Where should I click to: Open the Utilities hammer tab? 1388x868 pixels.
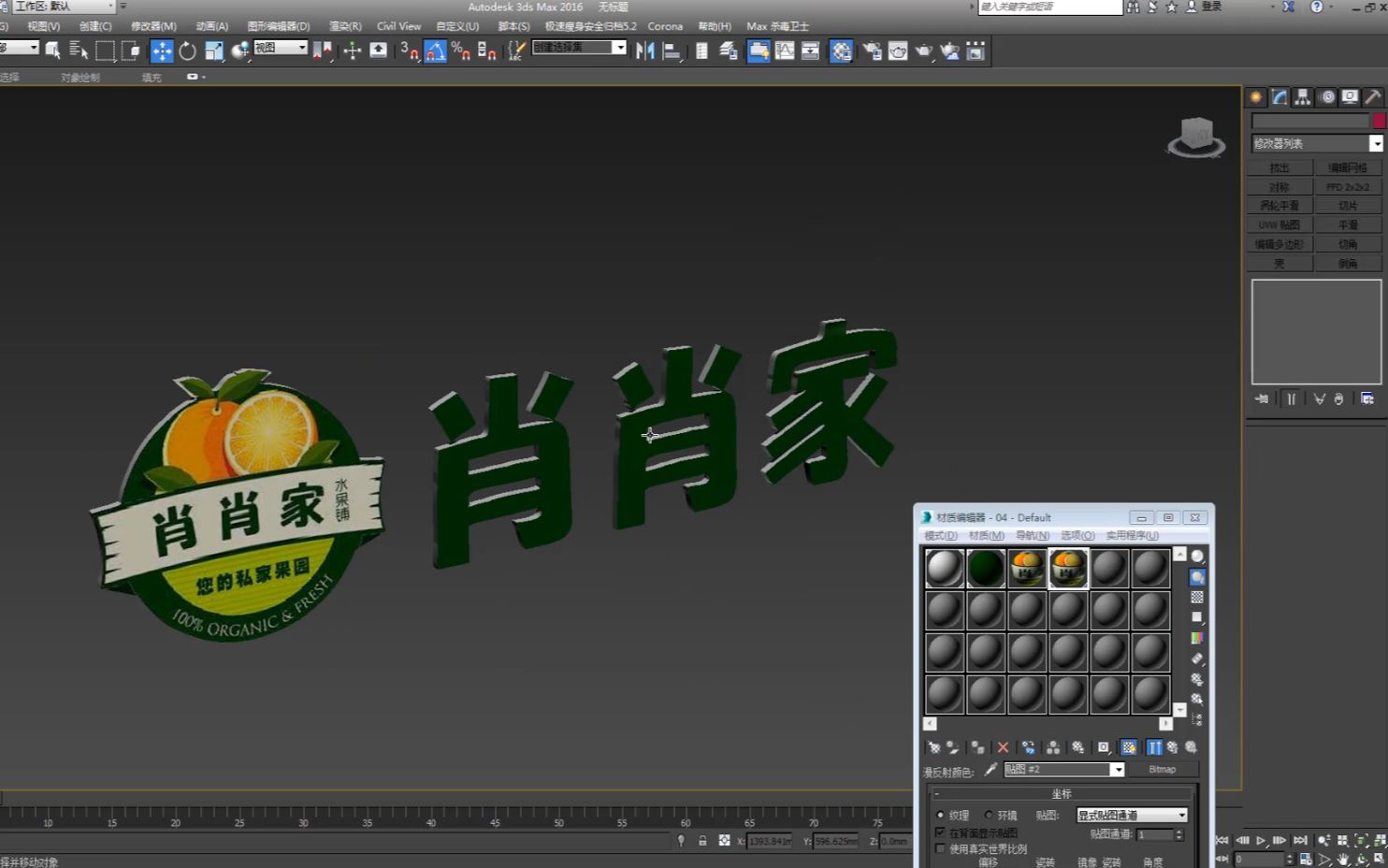coord(1373,97)
